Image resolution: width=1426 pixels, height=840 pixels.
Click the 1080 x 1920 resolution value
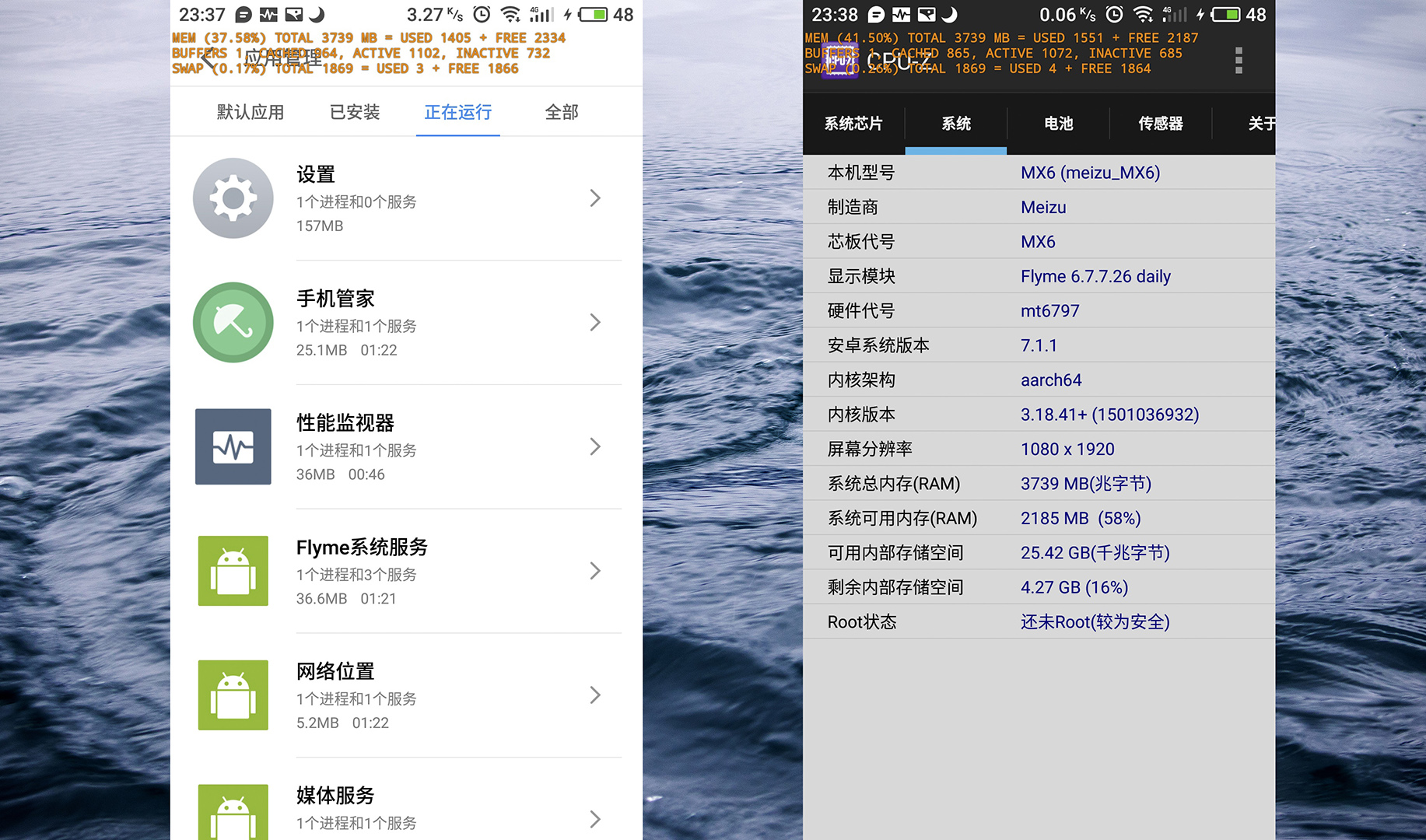tap(1067, 449)
